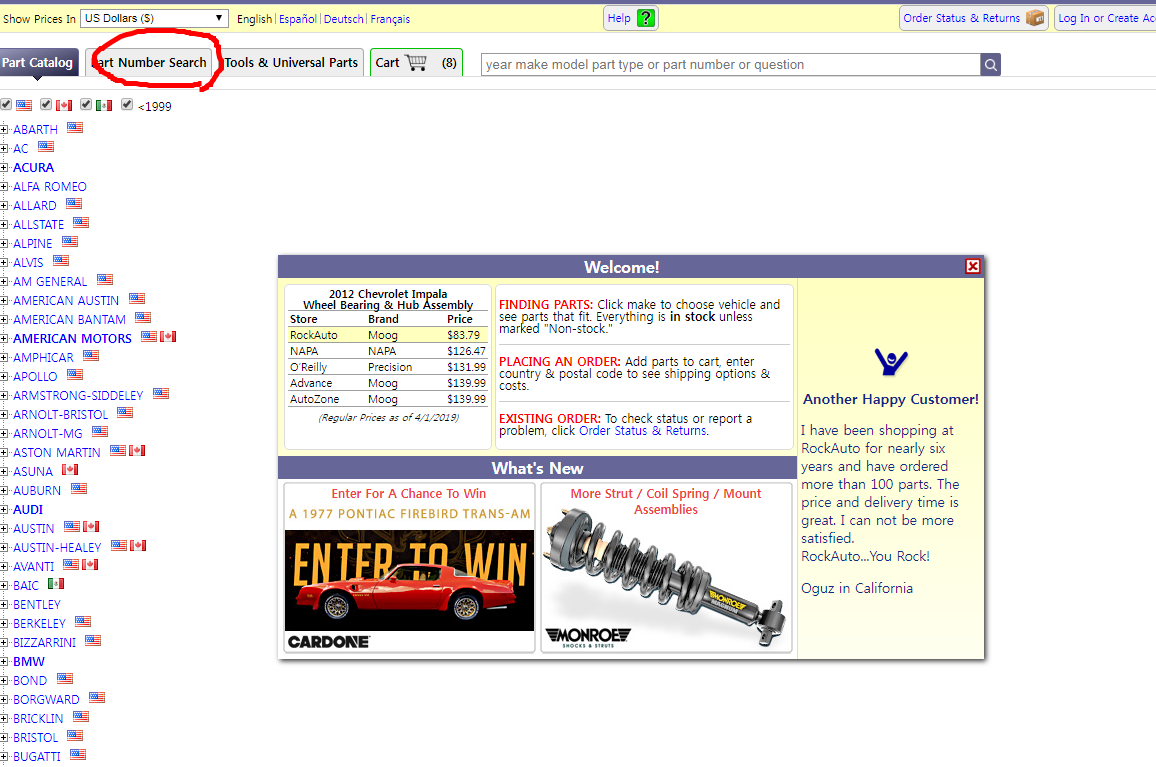Click the magnifier search icon
The image size is (1156, 767).
[x=990, y=65]
